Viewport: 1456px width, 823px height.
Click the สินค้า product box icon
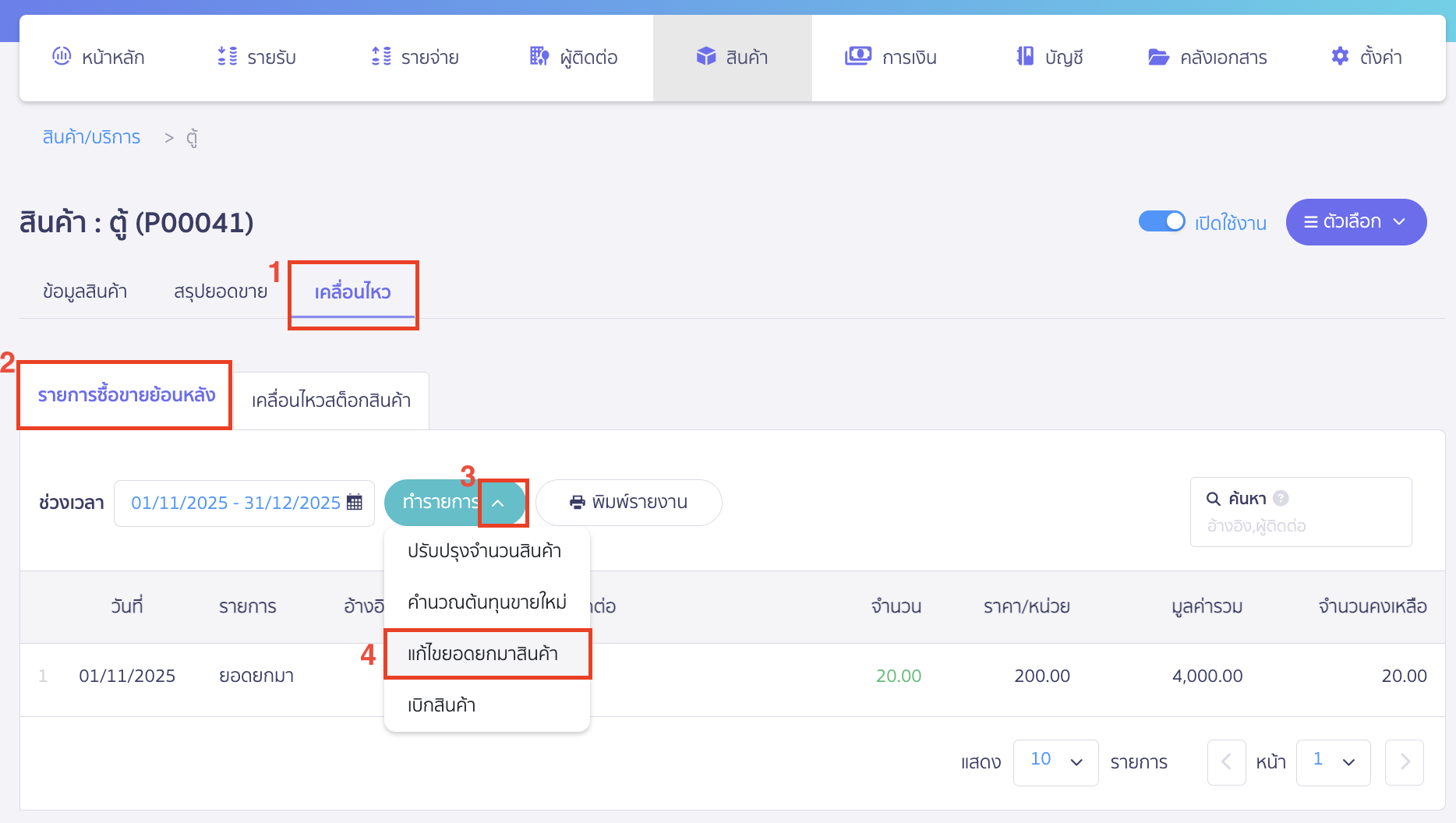tap(705, 56)
